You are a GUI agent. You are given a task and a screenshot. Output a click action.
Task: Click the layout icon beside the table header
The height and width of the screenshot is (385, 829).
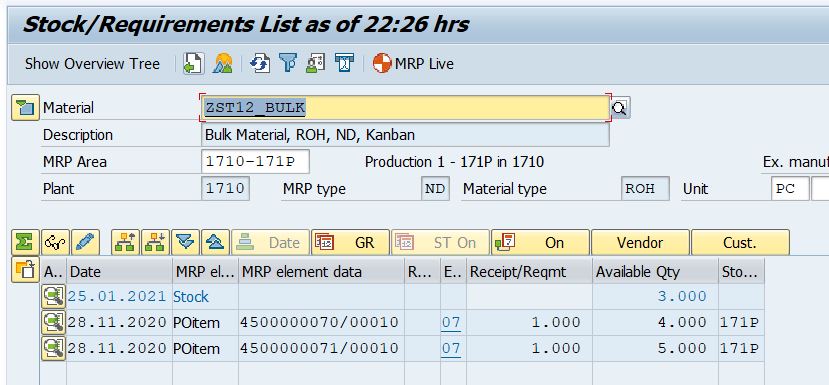[x=25, y=270]
